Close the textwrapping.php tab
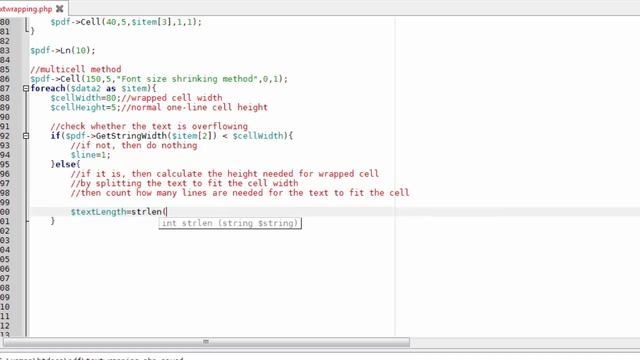This screenshot has height=360, width=640. [60, 9]
